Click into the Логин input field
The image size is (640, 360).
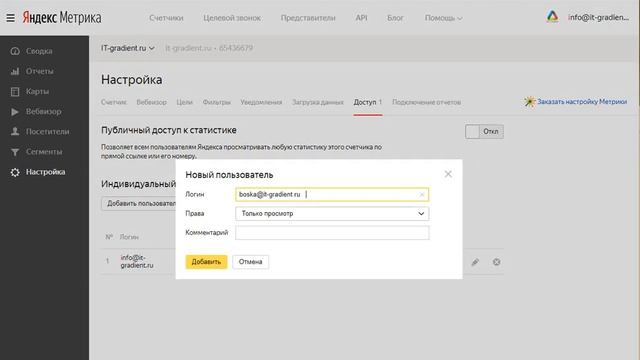332,195
